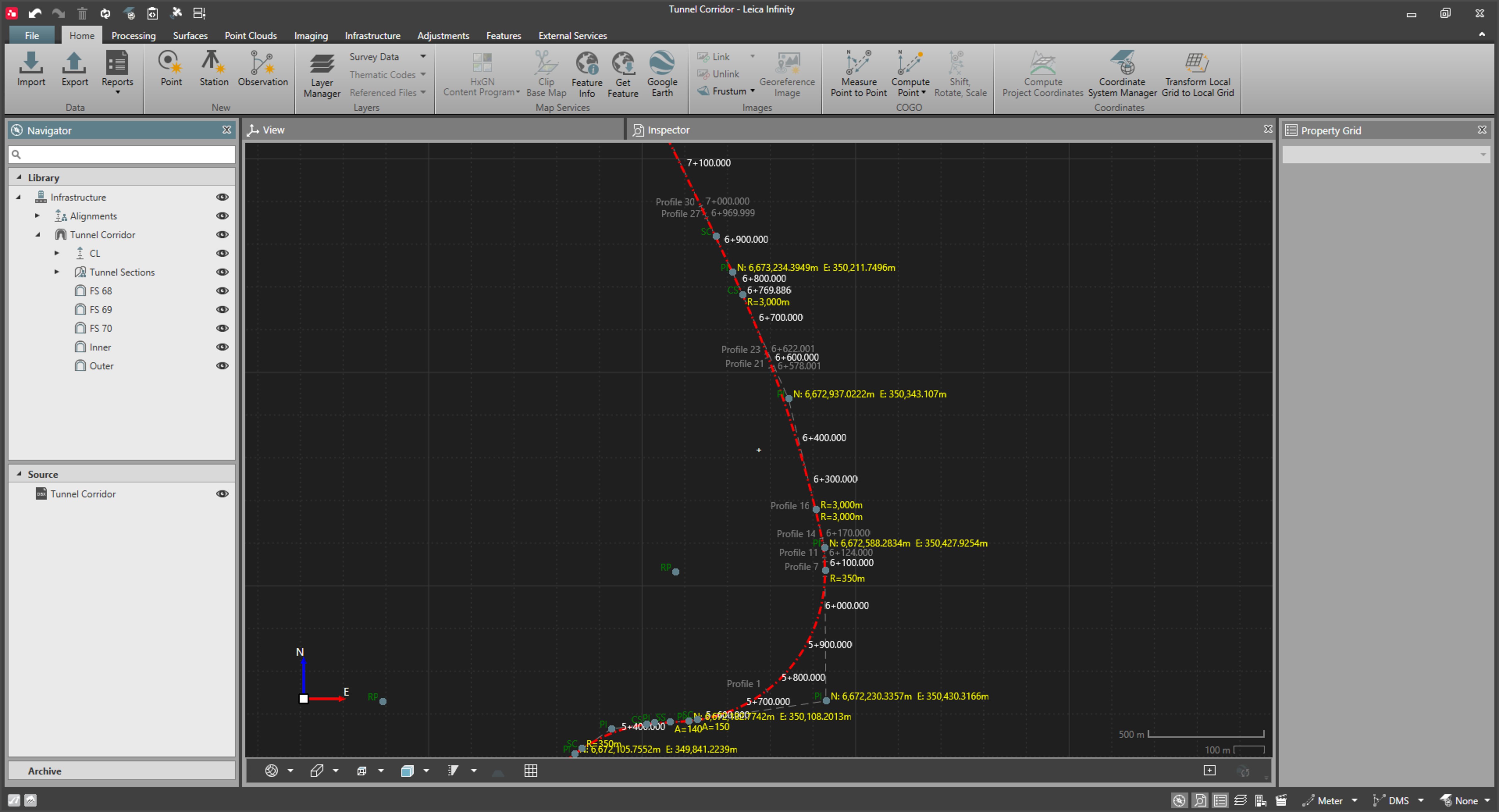The width and height of the screenshot is (1499, 812).
Task: Click the delete trash icon in title bar
Action: tap(82, 13)
